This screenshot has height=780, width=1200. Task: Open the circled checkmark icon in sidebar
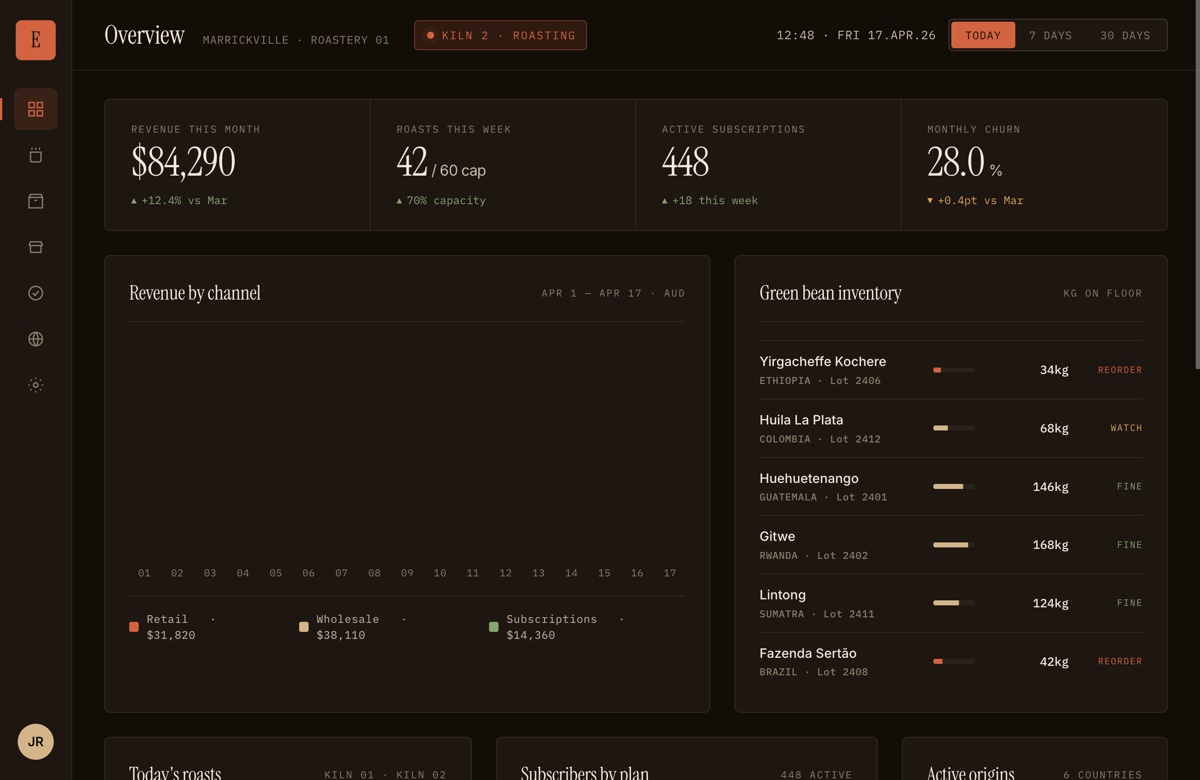35,293
